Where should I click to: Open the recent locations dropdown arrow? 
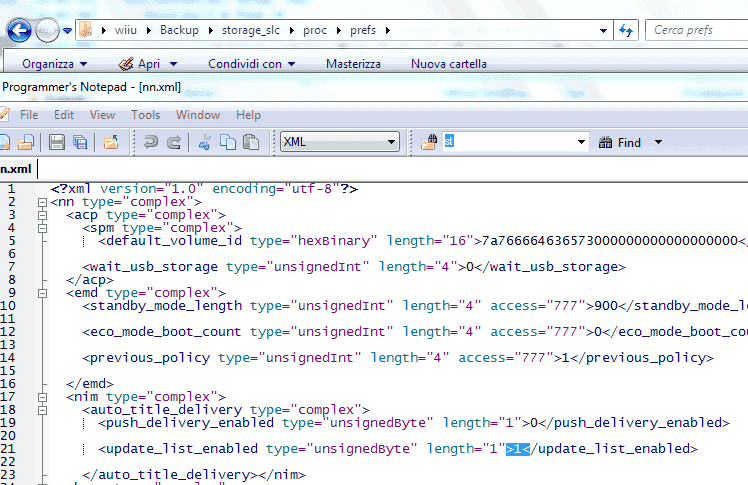tap(67, 31)
